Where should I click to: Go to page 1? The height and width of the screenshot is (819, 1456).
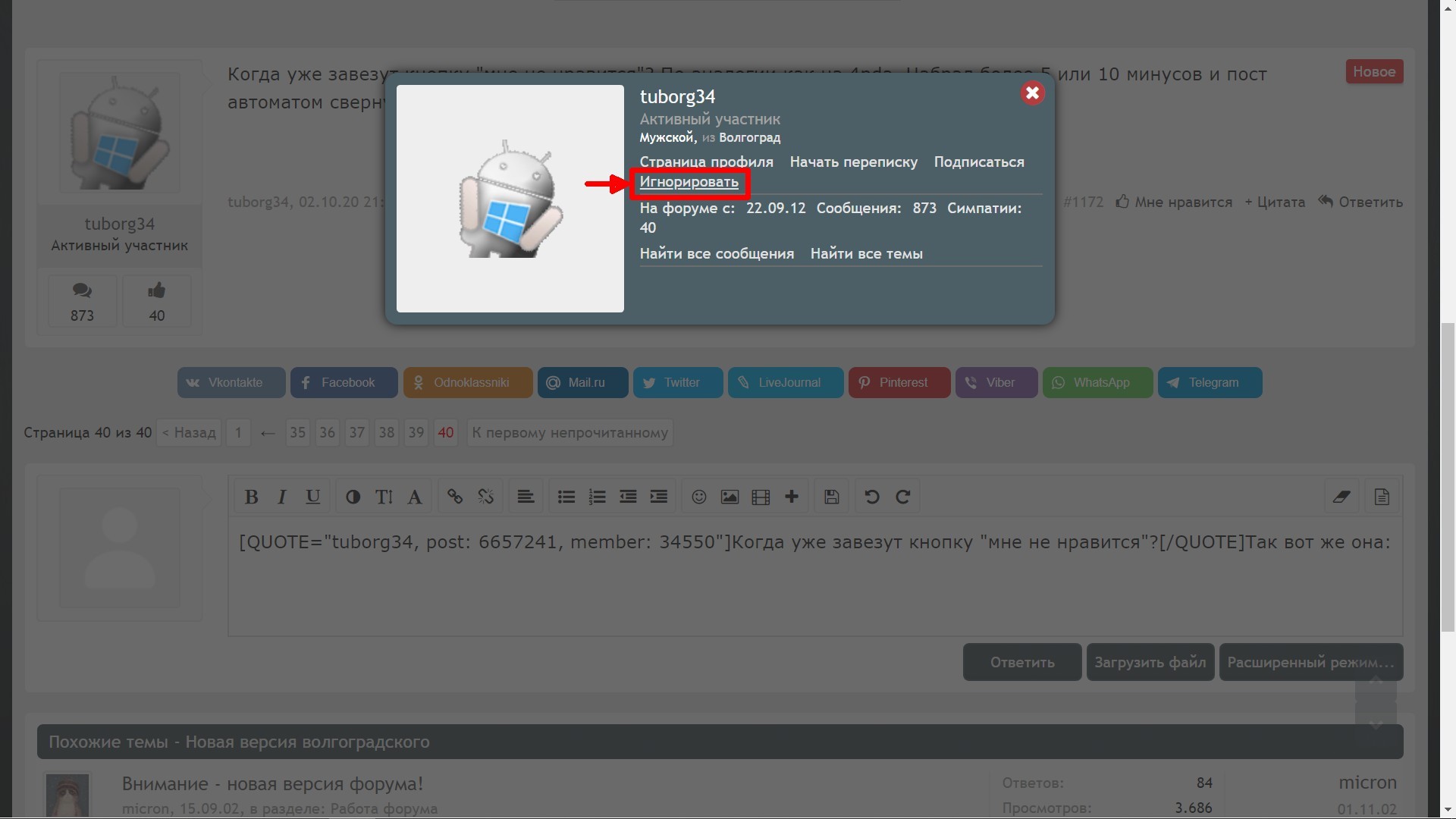238,432
